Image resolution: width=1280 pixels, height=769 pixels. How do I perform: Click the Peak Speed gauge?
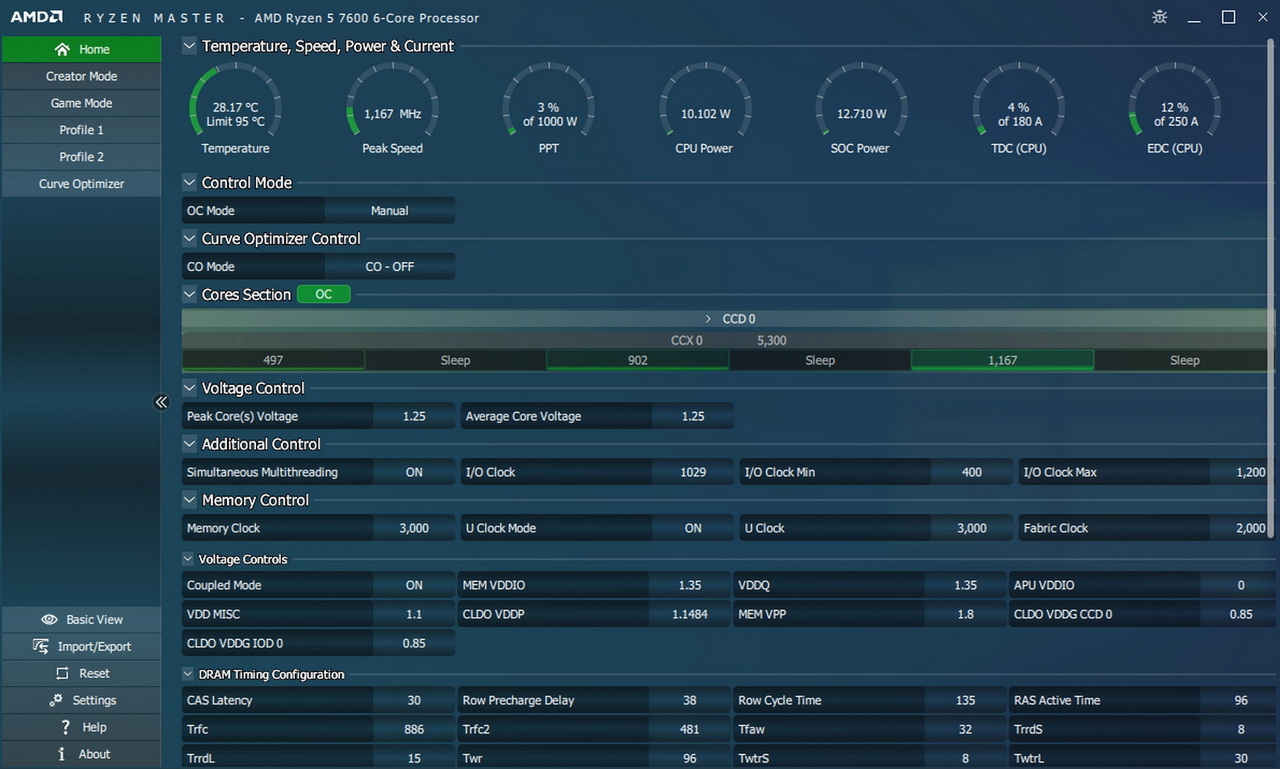[x=392, y=109]
